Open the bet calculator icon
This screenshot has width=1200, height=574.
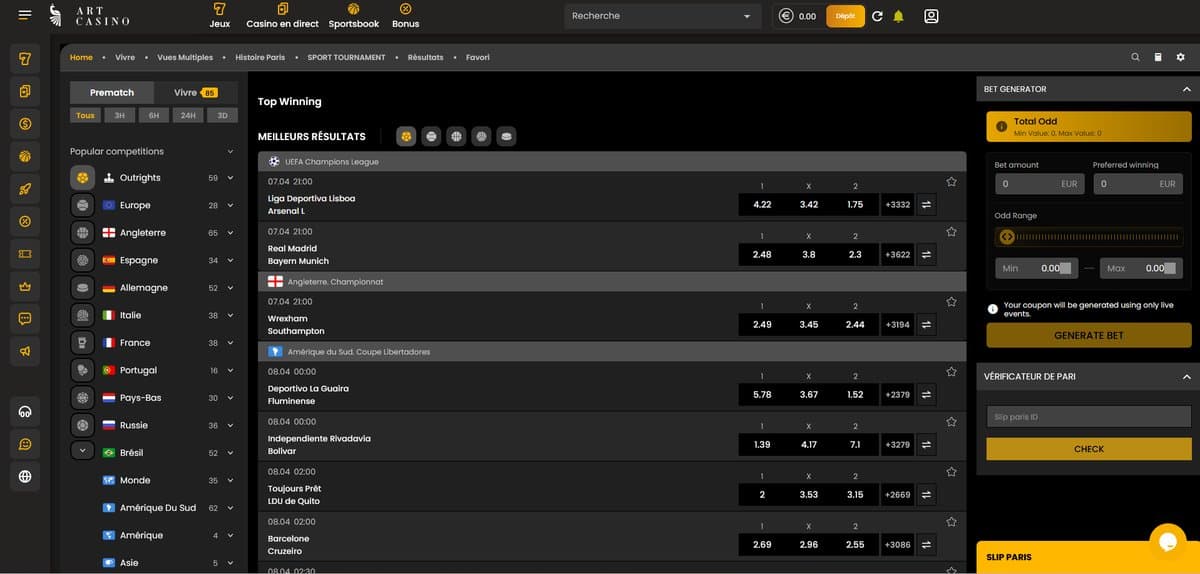1158,57
